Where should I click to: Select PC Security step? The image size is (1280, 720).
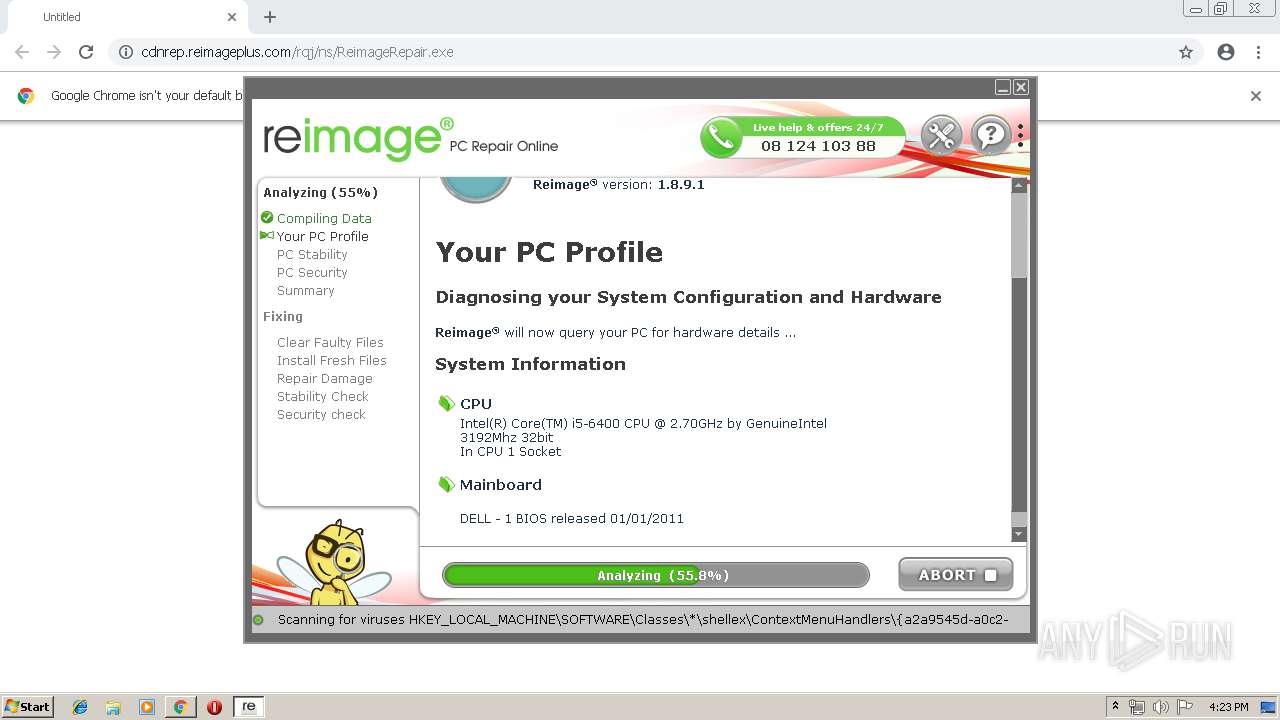pyautogui.click(x=312, y=272)
